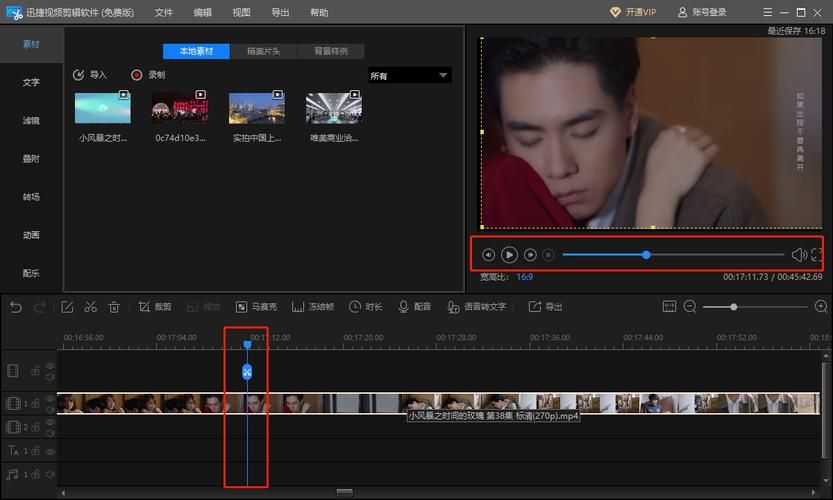The image size is (833, 500).
Task: Click the 马赛克 mosaic tool
Action: [x=256, y=307]
